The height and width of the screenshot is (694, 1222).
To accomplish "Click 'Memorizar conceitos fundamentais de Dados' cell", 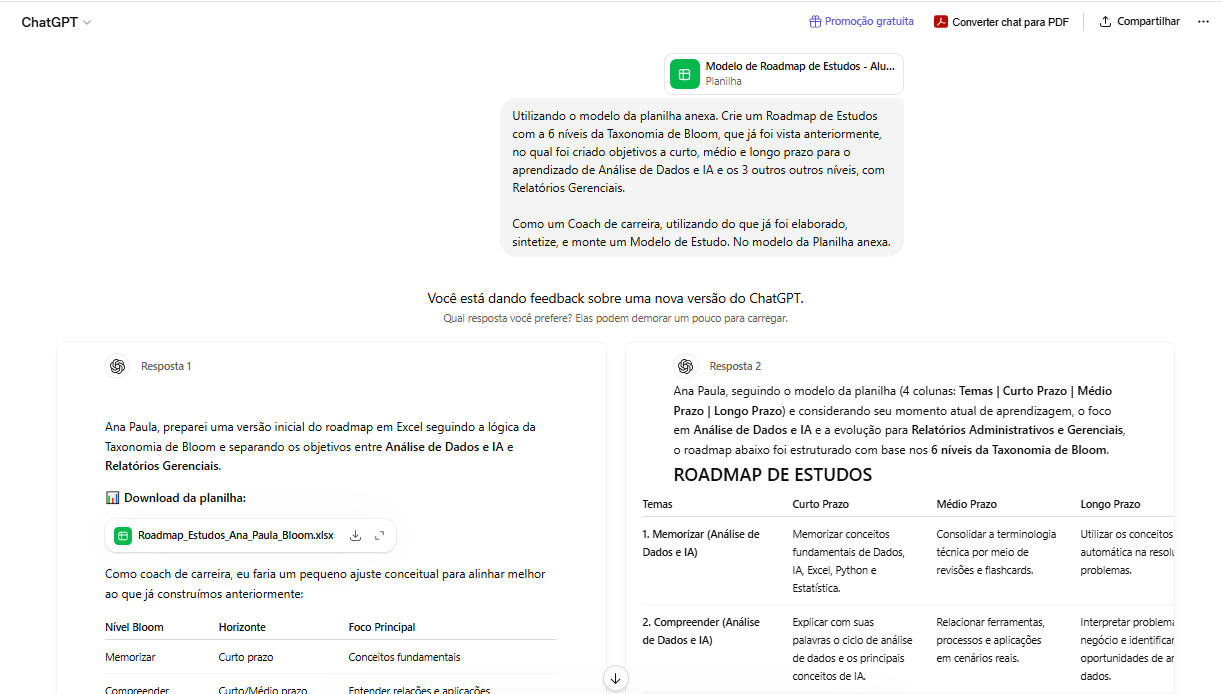I will click(x=849, y=561).
